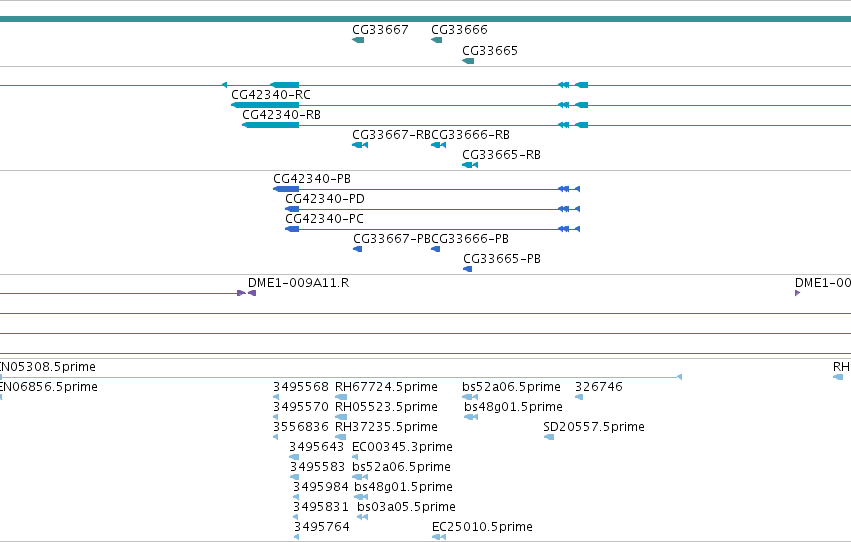Click the CG42340-PB protein label
Viewport: 851px width, 542px height.
tap(312, 178)
